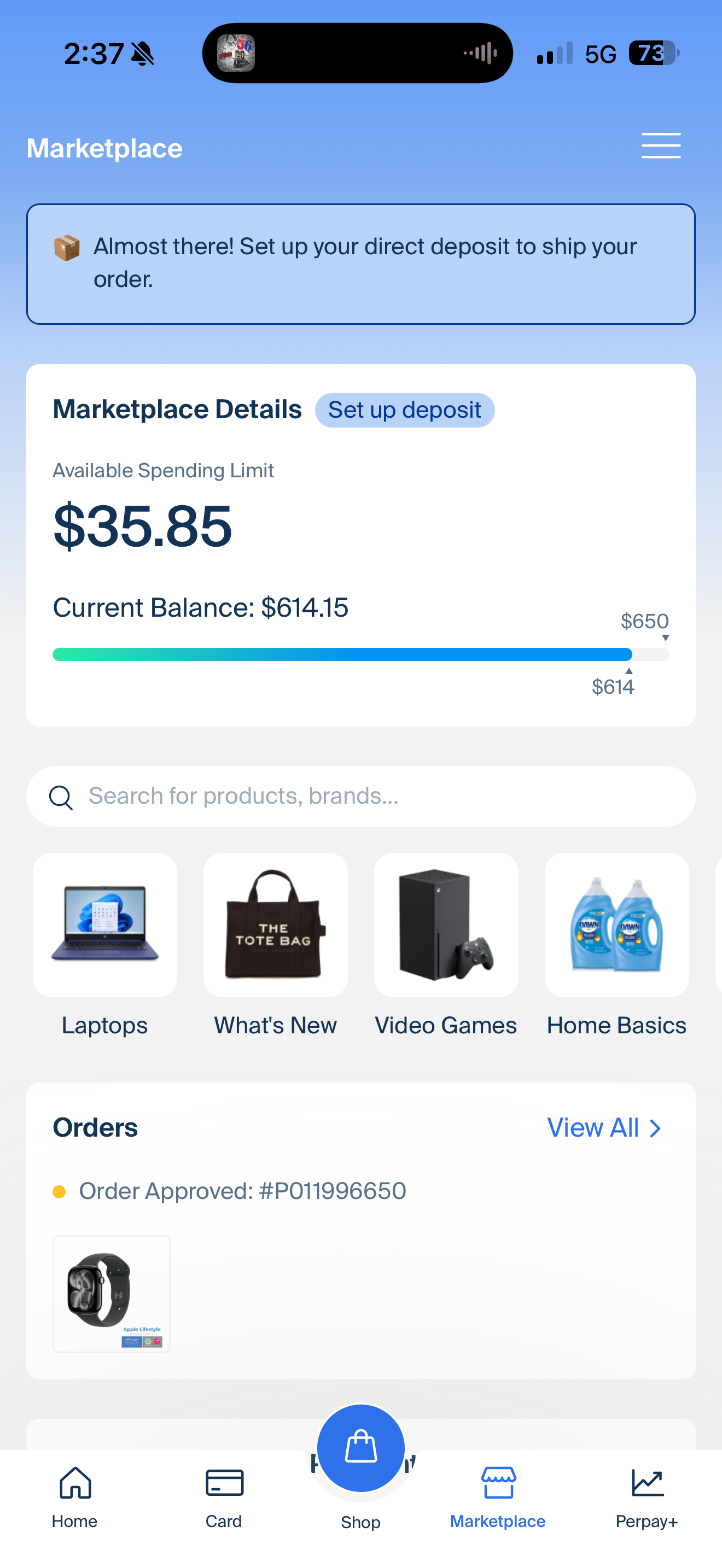Click the Set up deposit button
Image resolution: width=722 pixels, height=1568 pixels.
pyautogui.click(x=405, y=409)
